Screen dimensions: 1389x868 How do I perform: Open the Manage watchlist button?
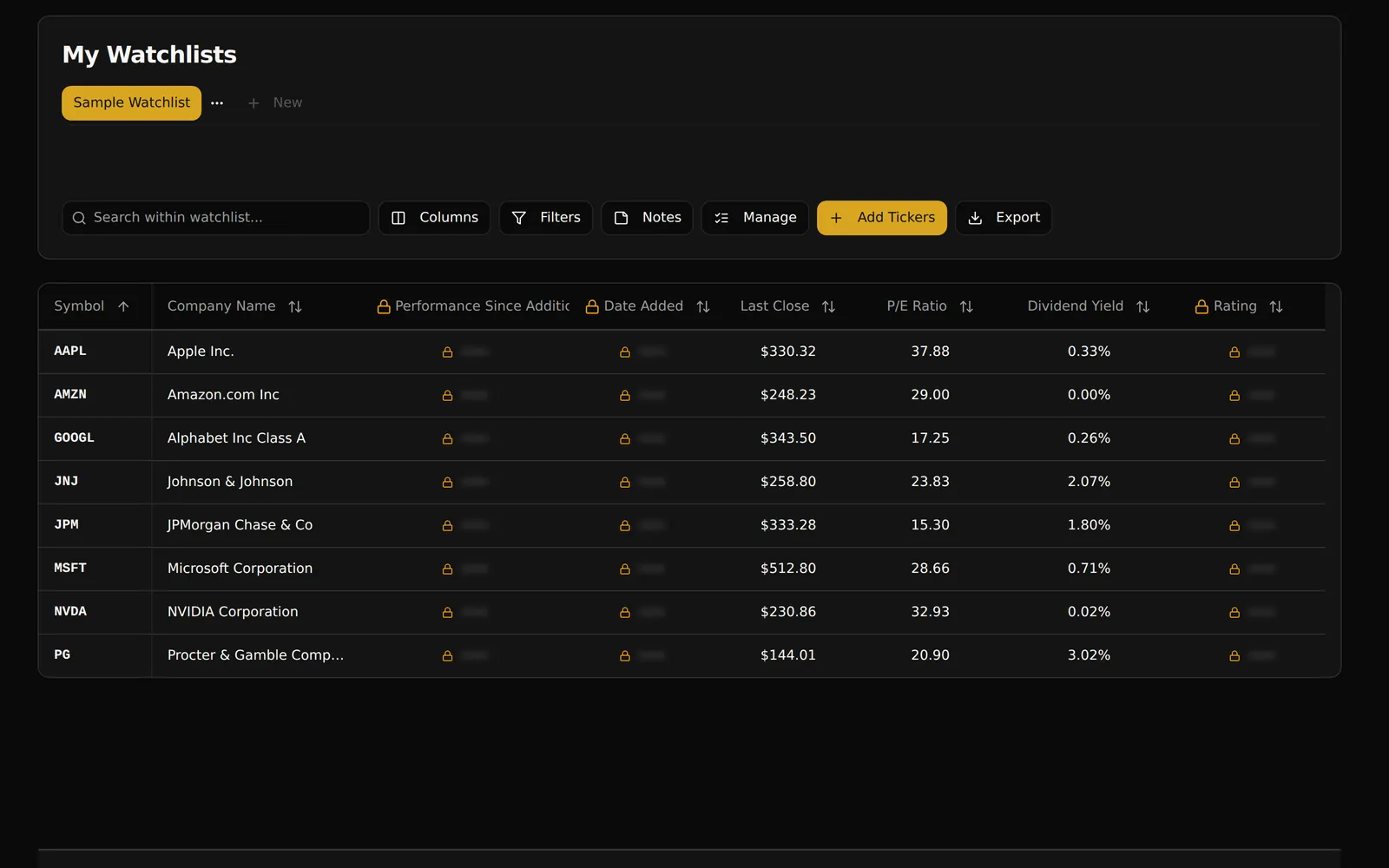click(755, 218)
